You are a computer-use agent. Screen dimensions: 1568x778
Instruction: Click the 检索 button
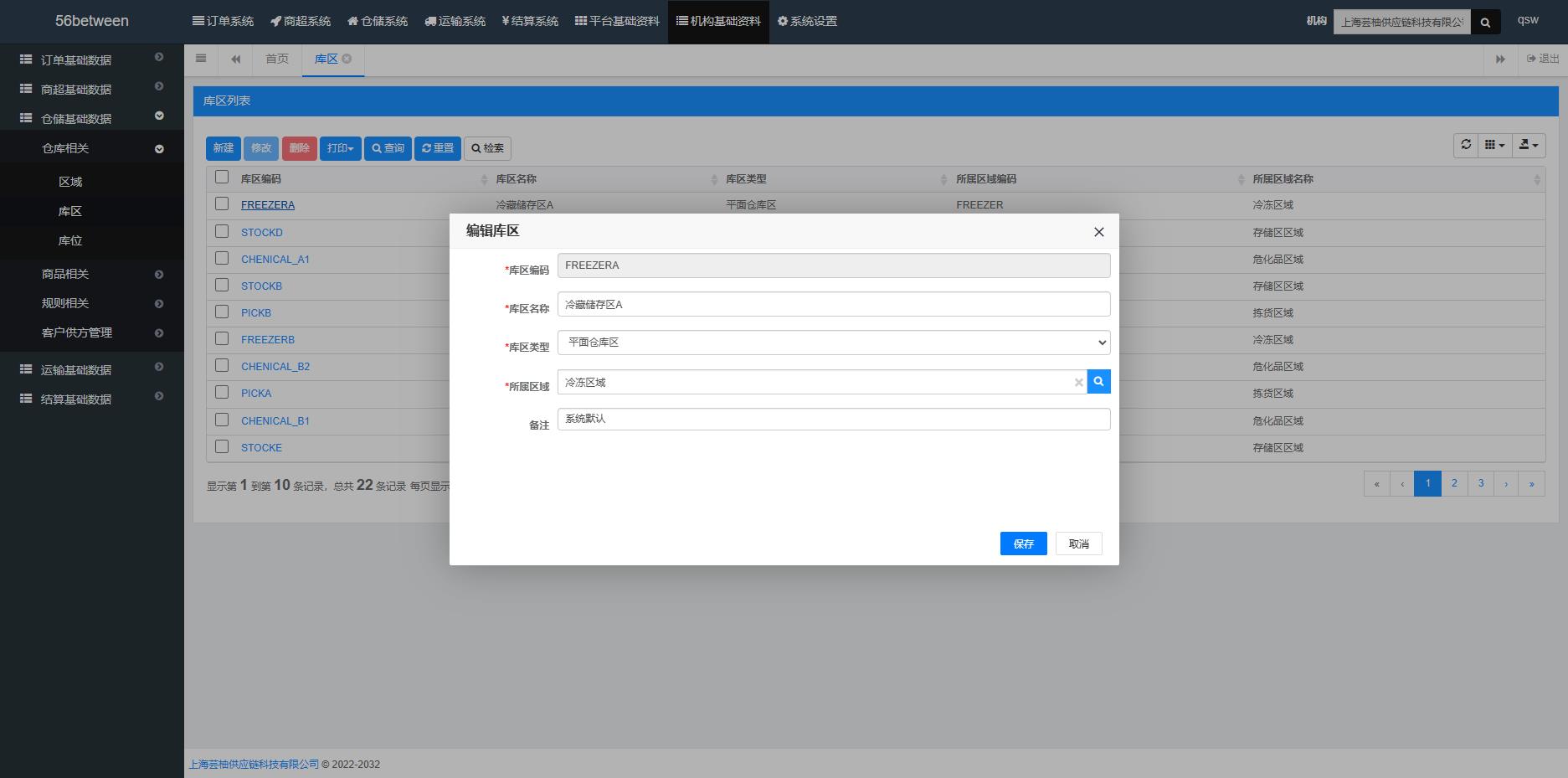click(487, 148)
